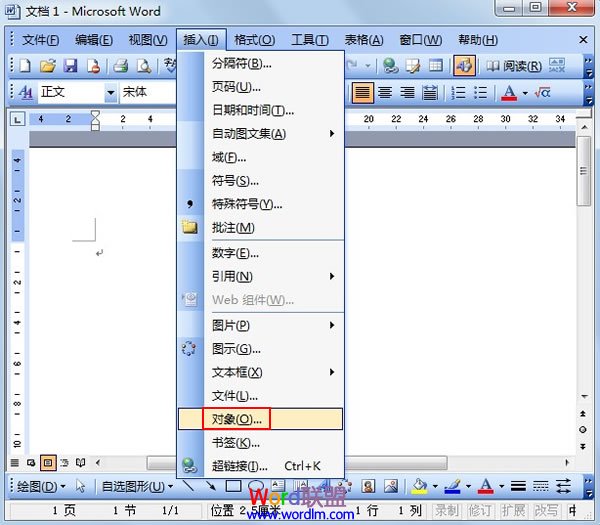Open the 编辑(E) menu
This screenshot has width=600, height=525.
tap(94, 40)
